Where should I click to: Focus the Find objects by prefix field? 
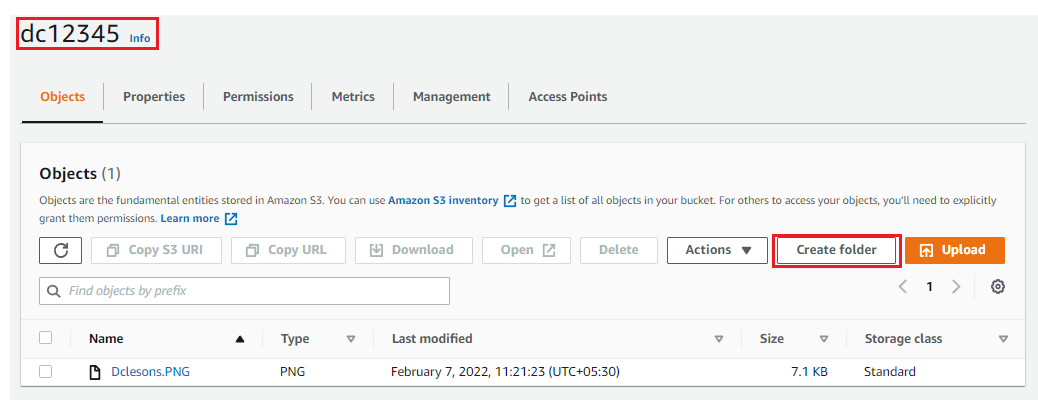click(x=244, y=291)
